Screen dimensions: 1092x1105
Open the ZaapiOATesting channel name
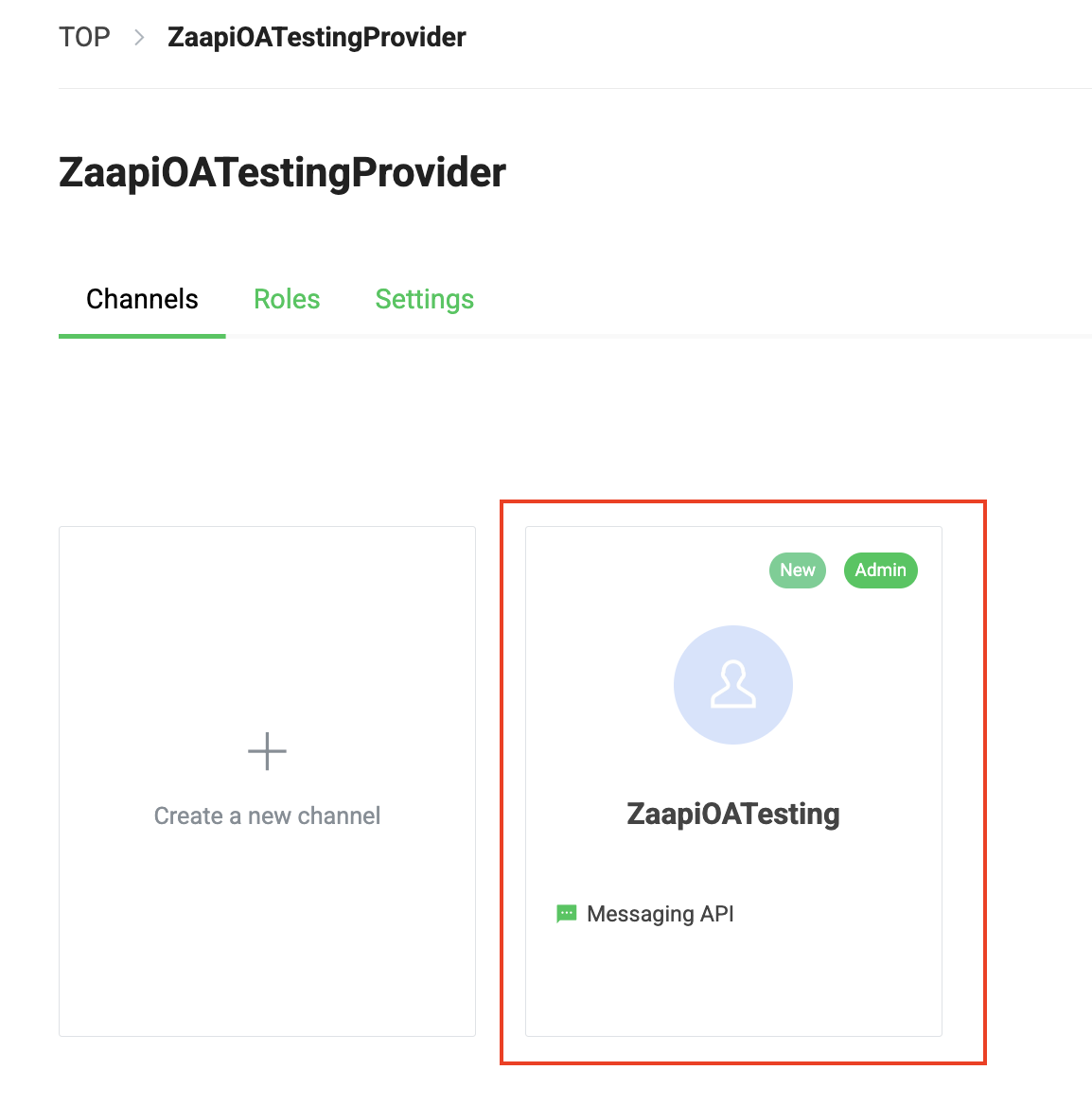(733, 814)
